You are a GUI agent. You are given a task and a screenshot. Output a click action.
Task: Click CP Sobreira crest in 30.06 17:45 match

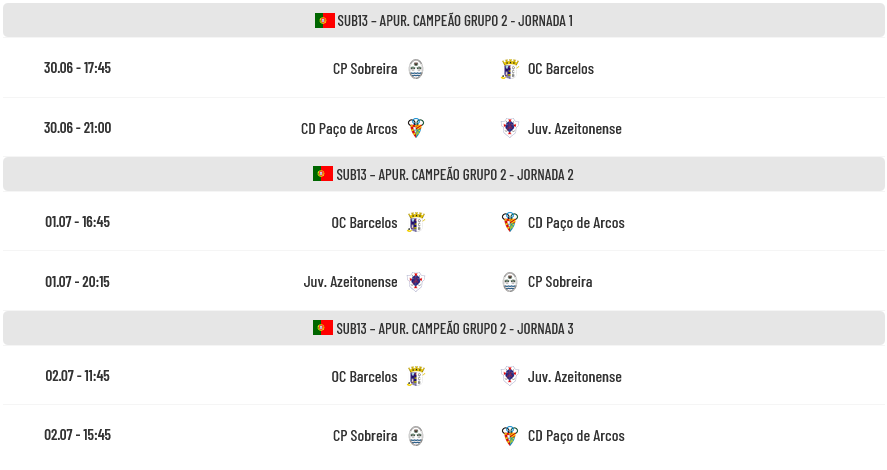pyautogui.click(x=416, y=69)
